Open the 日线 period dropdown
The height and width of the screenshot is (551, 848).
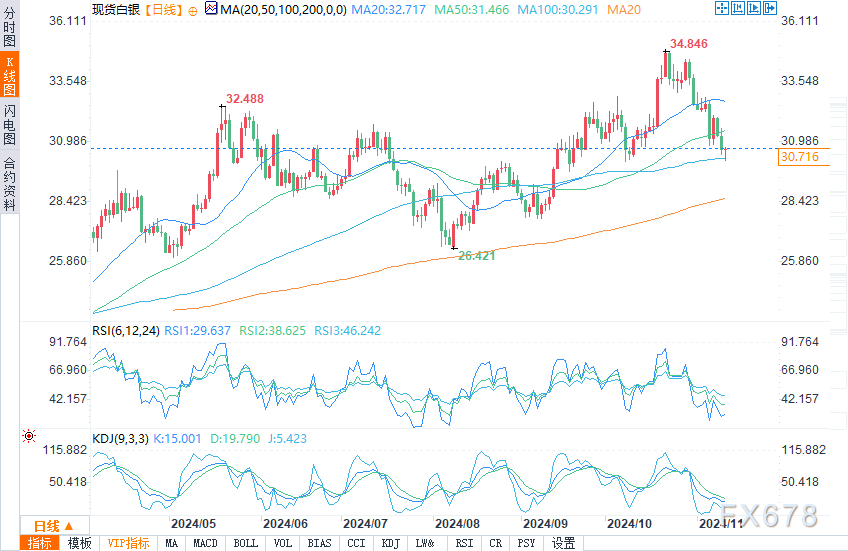click(x=54, y=526)
